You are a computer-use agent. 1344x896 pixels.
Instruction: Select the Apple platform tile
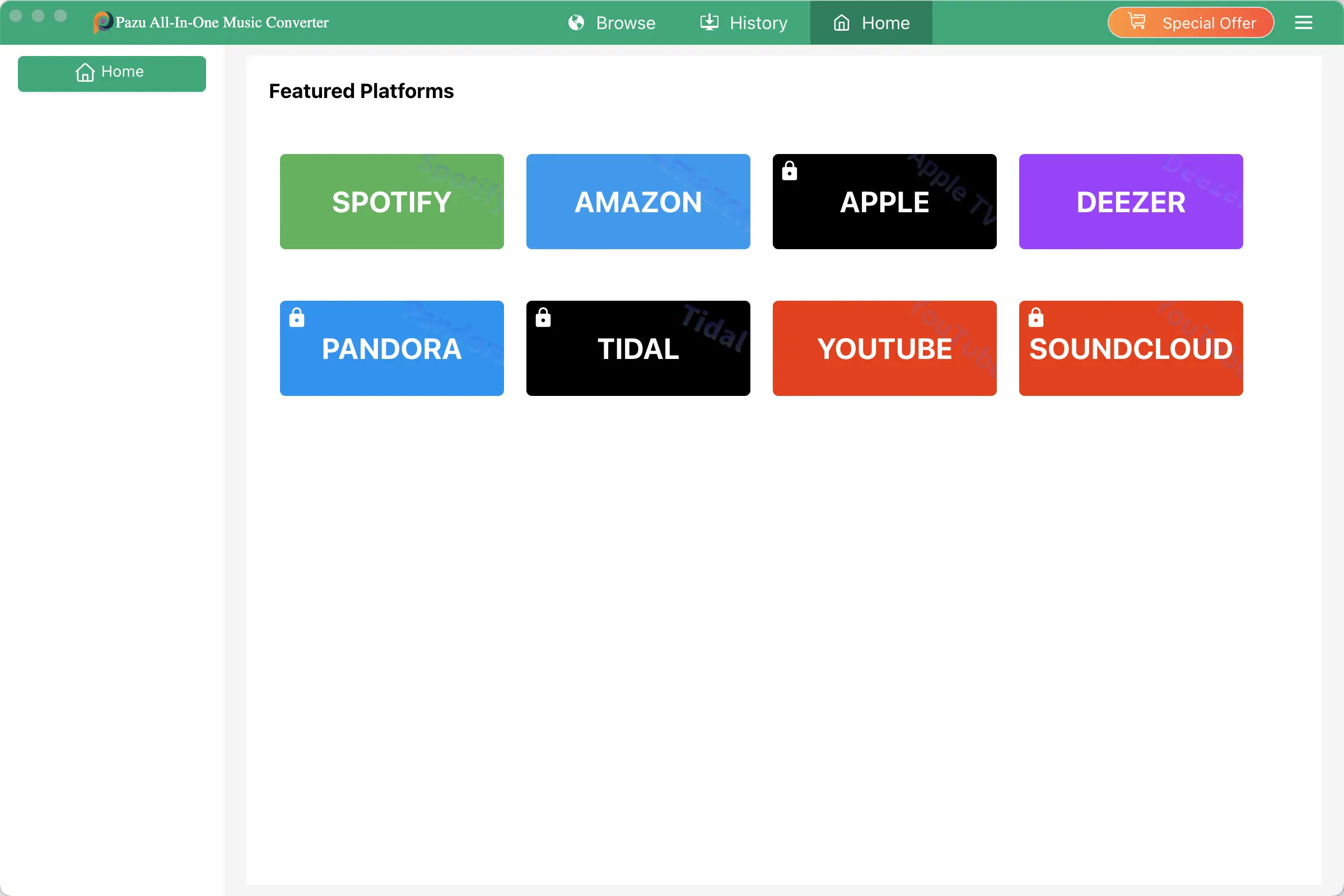coord(885,202)
